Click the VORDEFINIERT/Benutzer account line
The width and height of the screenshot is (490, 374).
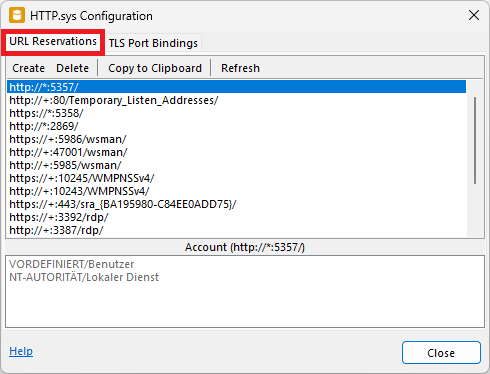pos(72,264)
